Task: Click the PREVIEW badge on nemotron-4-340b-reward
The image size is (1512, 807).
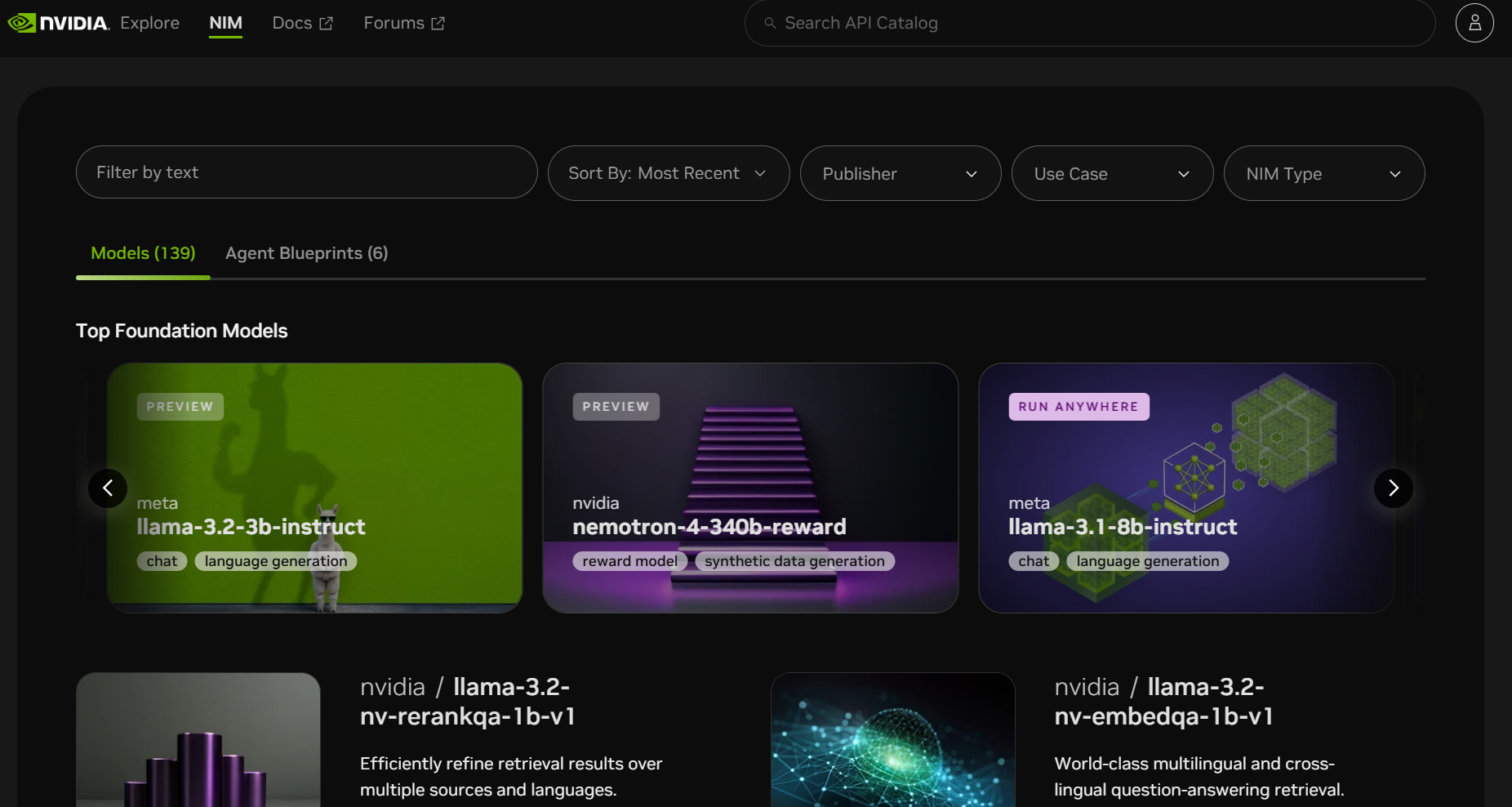Action: (616, 407)
